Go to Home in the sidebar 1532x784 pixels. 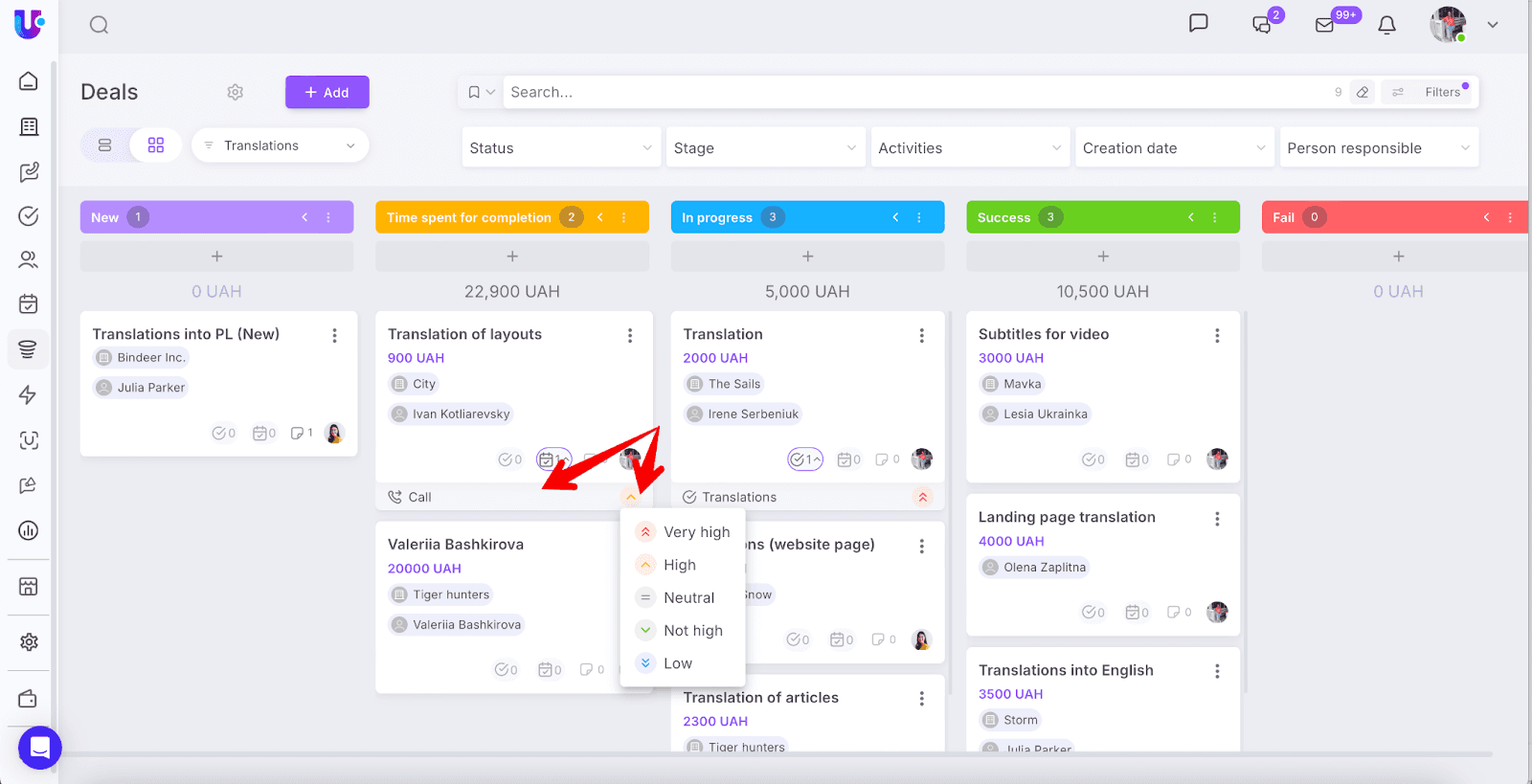click(x=29, y=81)
